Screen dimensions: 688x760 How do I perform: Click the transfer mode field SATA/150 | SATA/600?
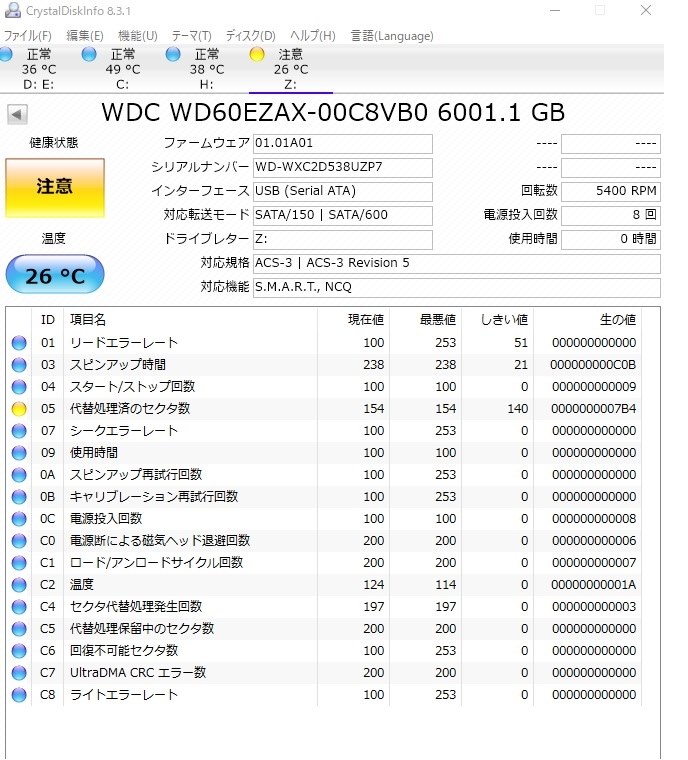point(343,215)
